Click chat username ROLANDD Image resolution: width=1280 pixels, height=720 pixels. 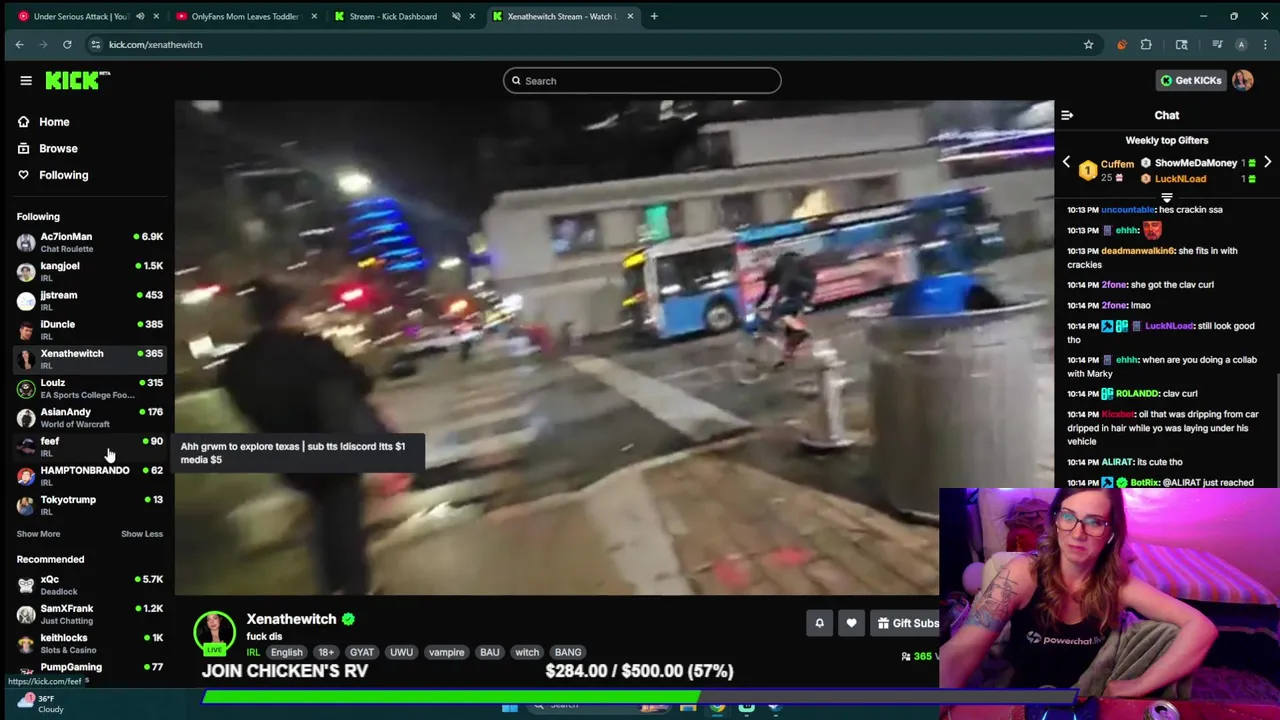tap(1137, 394)
